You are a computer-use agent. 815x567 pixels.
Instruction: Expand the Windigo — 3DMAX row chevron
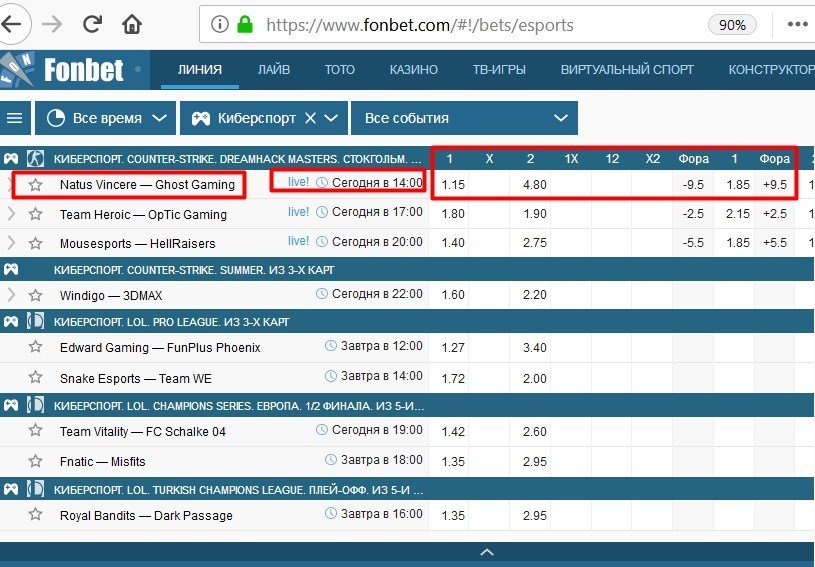(x=11, y=295)
